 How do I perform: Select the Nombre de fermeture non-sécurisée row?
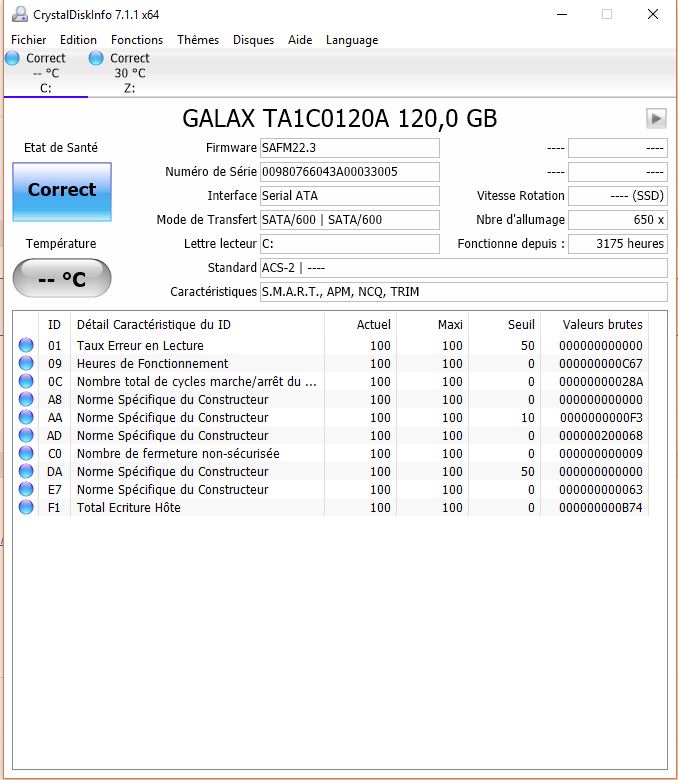click(331, 453)
